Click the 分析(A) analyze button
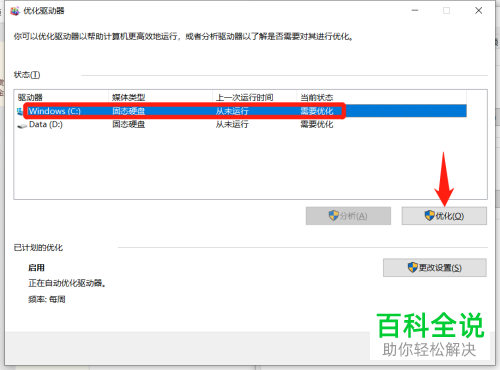The height and width of the screenshot is (370, 500). [348, 216]
